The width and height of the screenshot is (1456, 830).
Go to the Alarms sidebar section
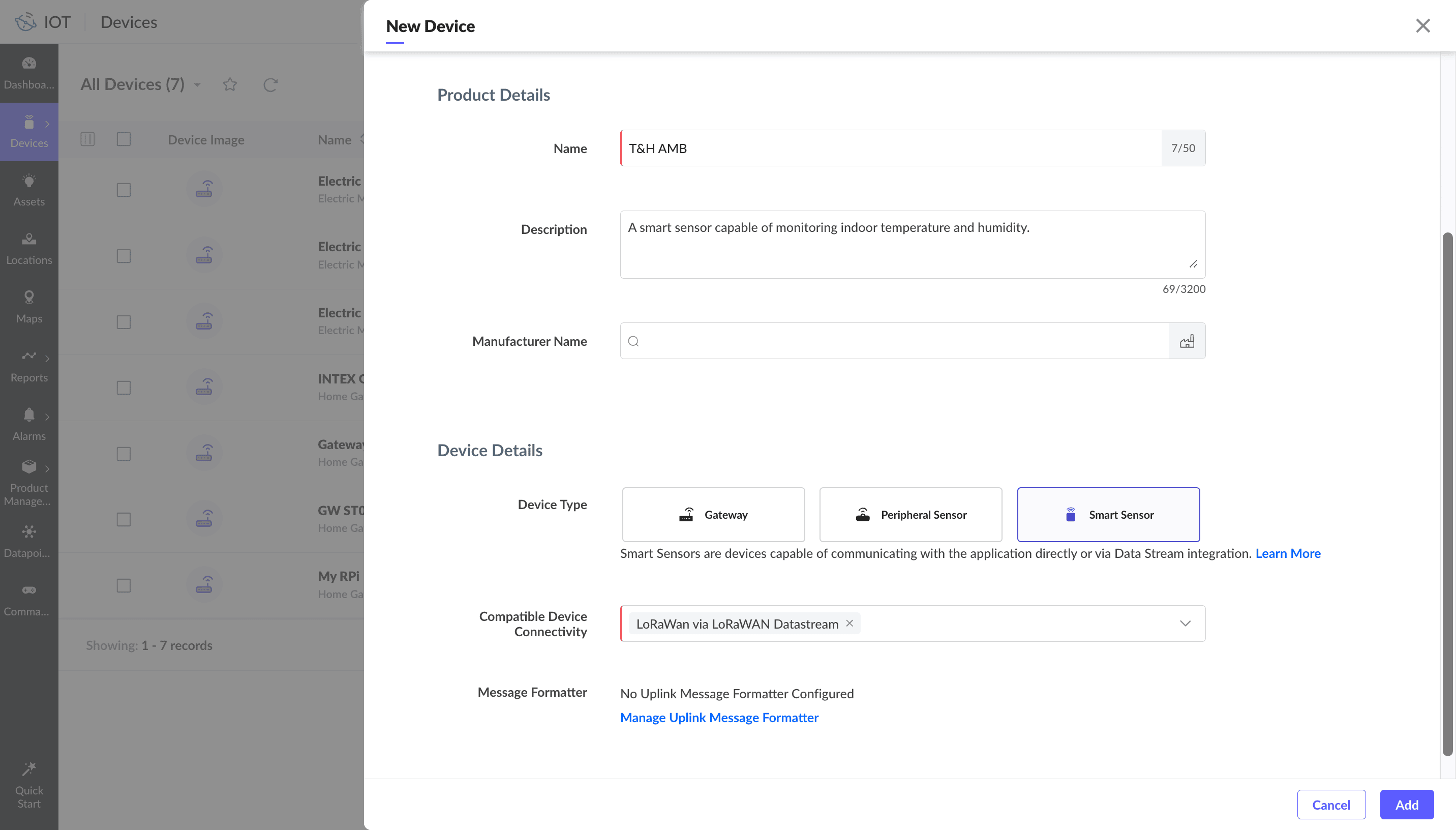[29, 424]
